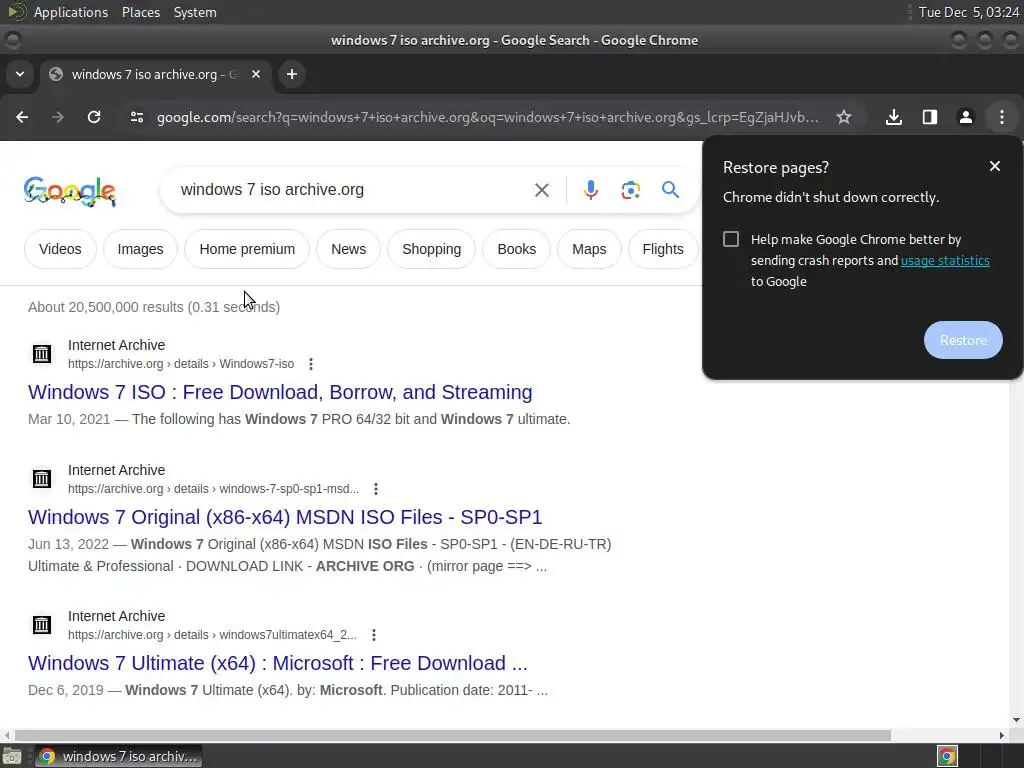Open Chrome downloads icon
Viewport: 1024px width, 768px height.
point(894,117)
